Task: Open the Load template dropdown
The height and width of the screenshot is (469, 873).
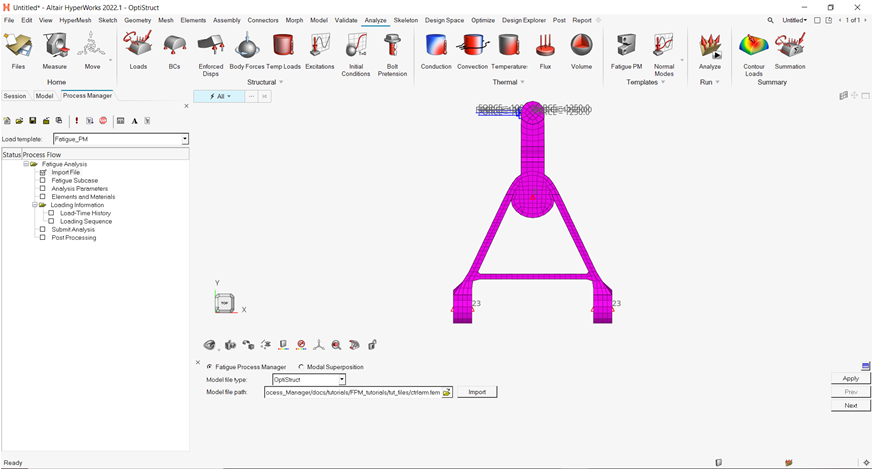Action: (x=185, y=139)
